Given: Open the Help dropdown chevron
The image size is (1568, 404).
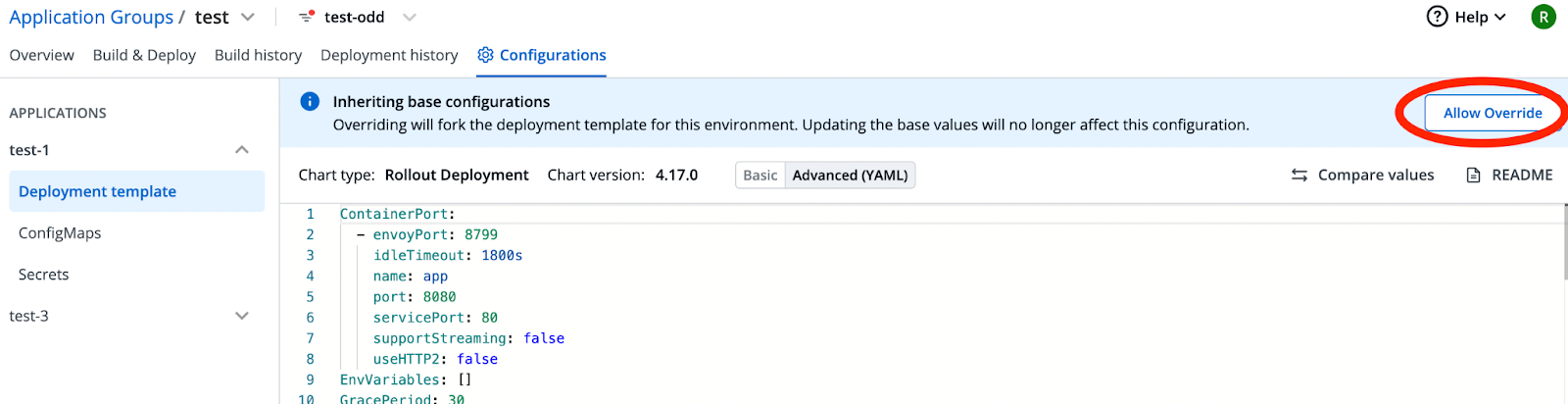Looking at the screenshot, I should [1500, 17].
